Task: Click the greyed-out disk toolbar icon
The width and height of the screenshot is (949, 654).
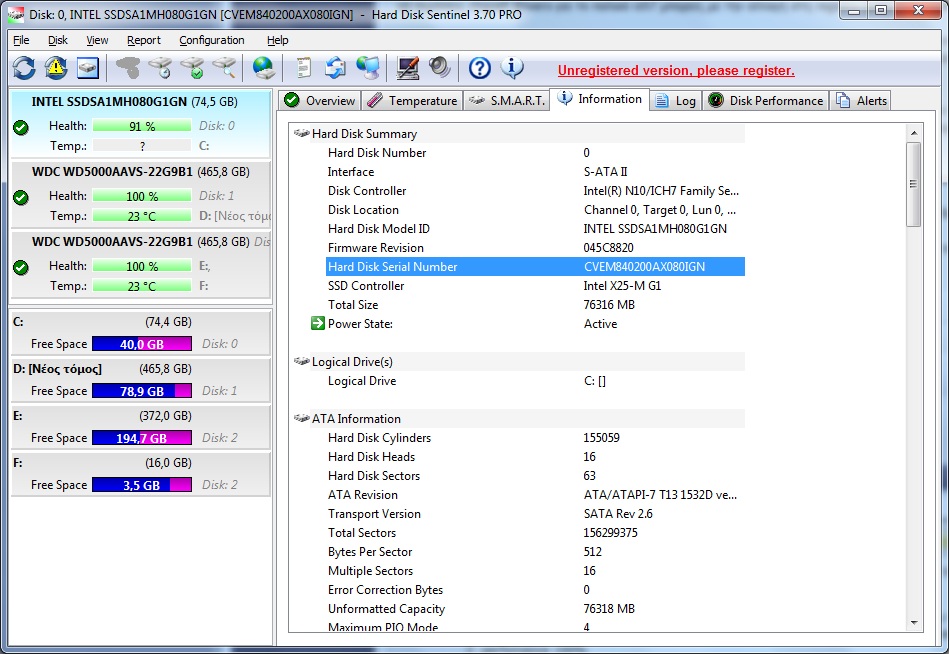Action: pos(128,68)
